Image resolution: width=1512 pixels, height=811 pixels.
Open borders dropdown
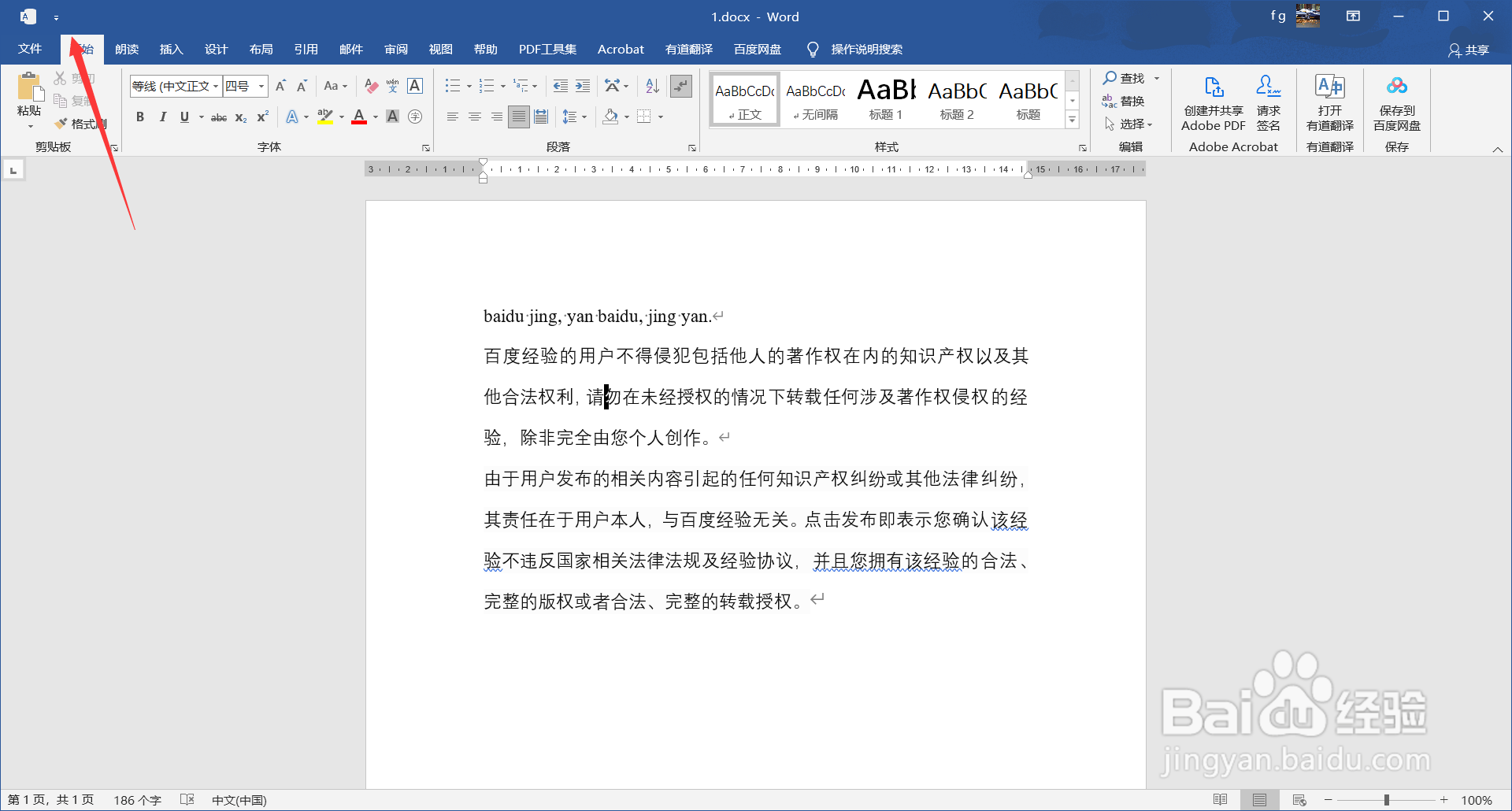pos(661,117)
